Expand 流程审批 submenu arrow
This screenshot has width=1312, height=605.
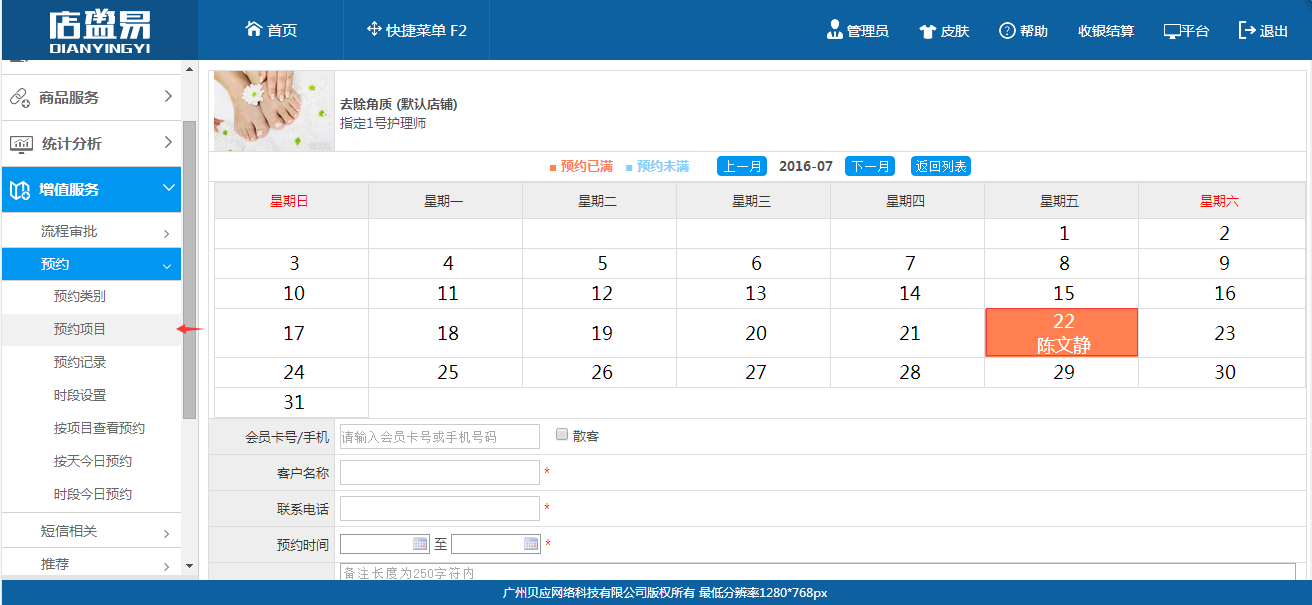pos(167,234)
